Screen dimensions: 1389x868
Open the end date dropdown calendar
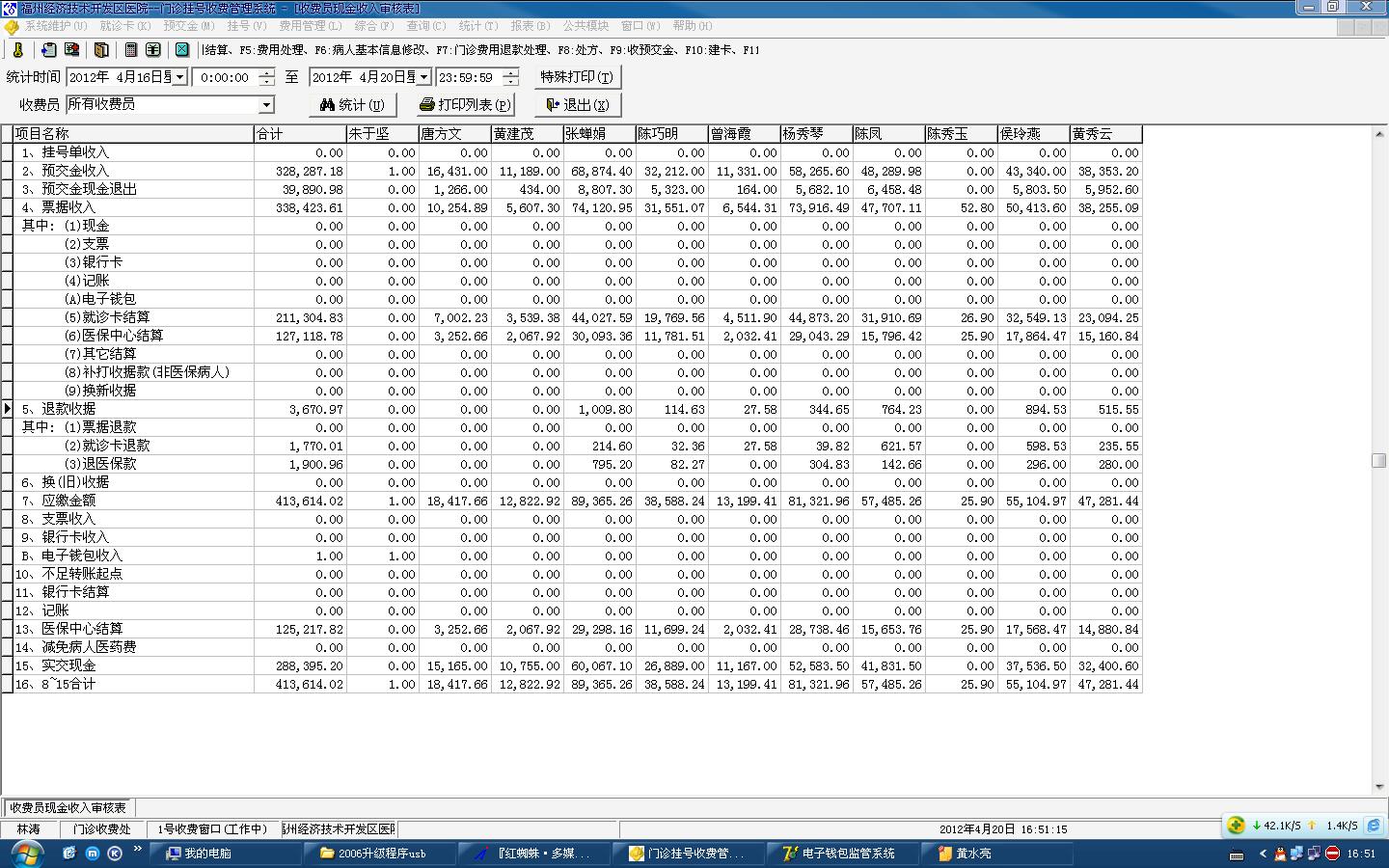coord(423,77)
